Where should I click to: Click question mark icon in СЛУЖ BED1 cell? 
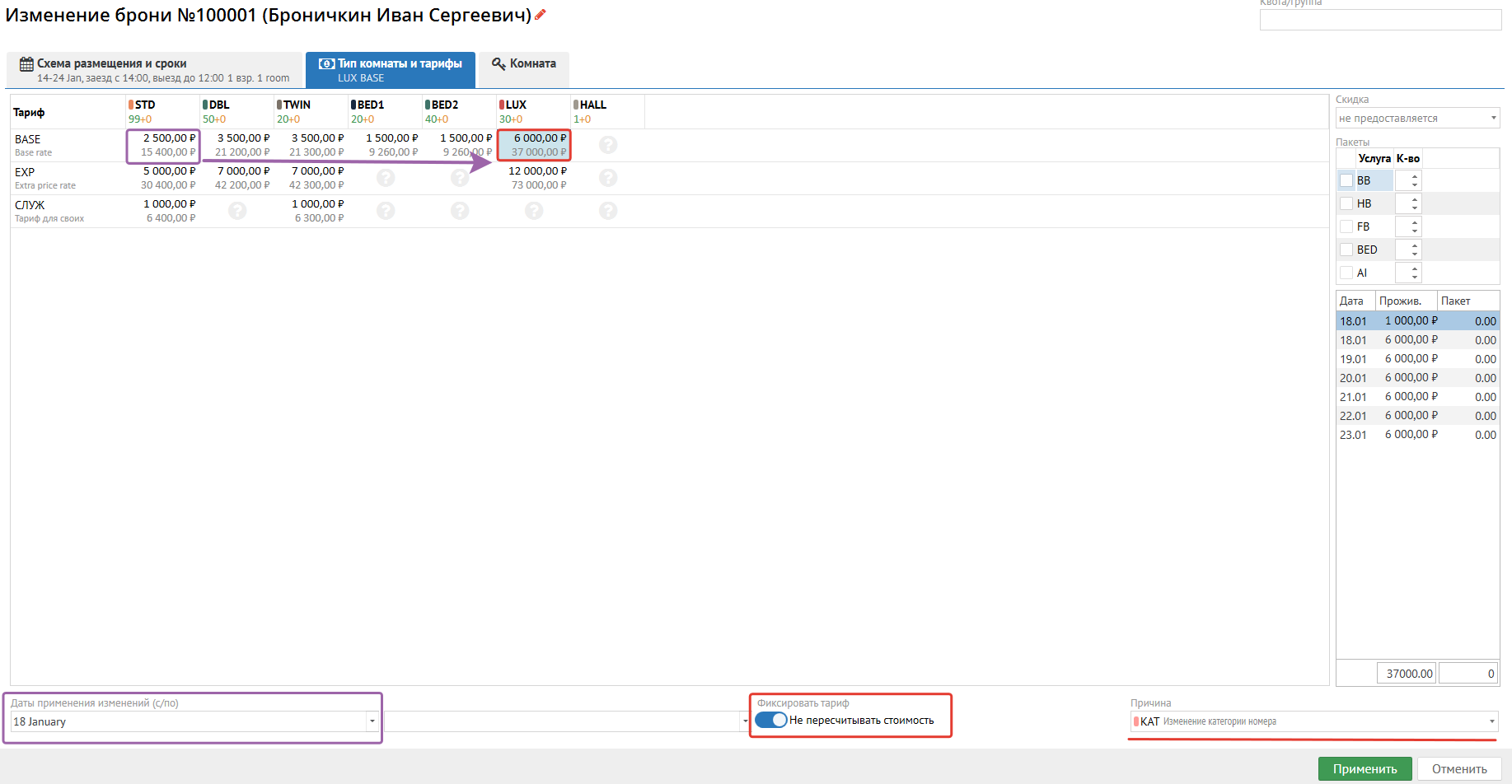tap(386, 211)
